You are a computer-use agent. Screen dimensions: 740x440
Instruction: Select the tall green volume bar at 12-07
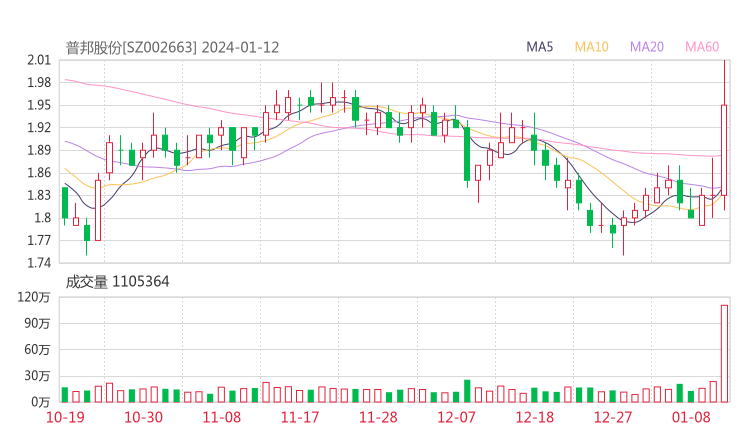[467, 391]
